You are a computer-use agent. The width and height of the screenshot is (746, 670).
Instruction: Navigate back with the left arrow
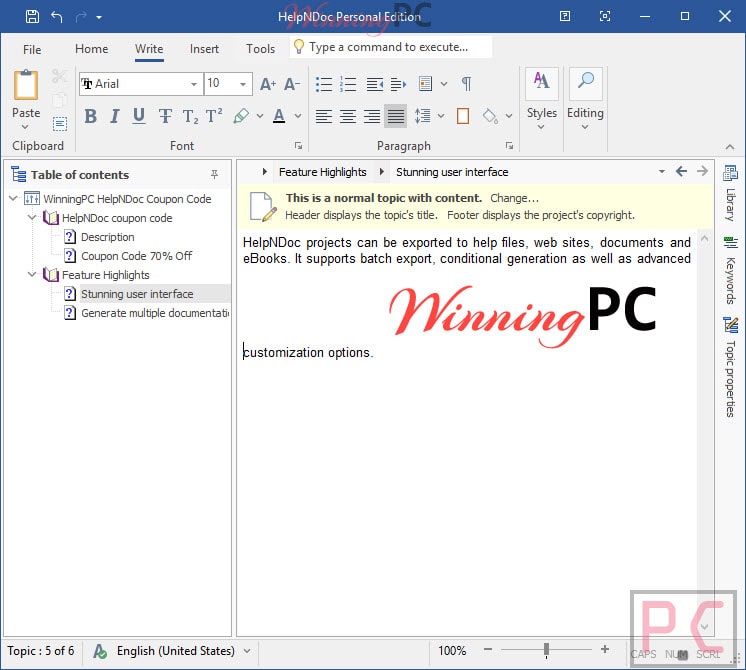[681, 171]
